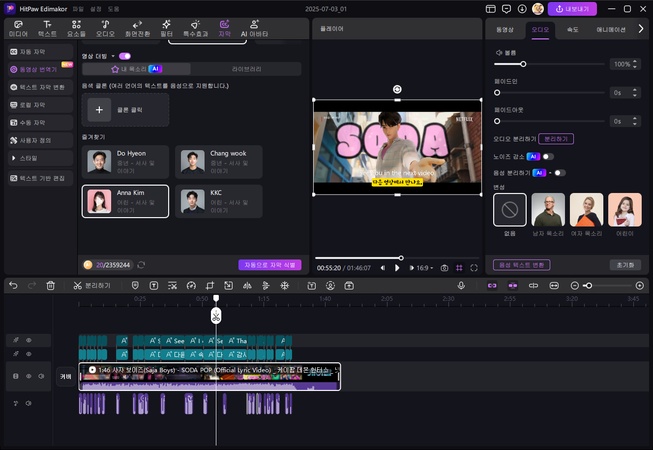The width and height of the screenshot is (653, 450).
Task: Click the undo arrow in timeline toolbar
Action: coord(13,286)
